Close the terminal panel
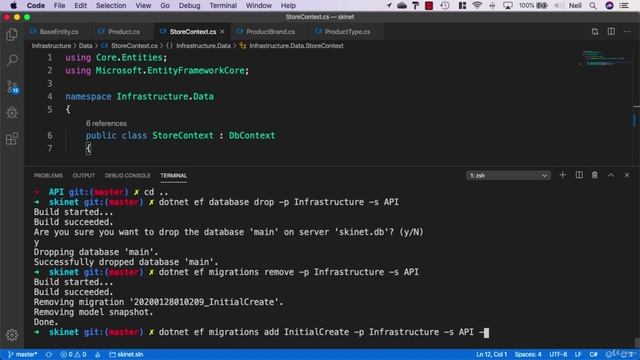 tap(627, 175)
